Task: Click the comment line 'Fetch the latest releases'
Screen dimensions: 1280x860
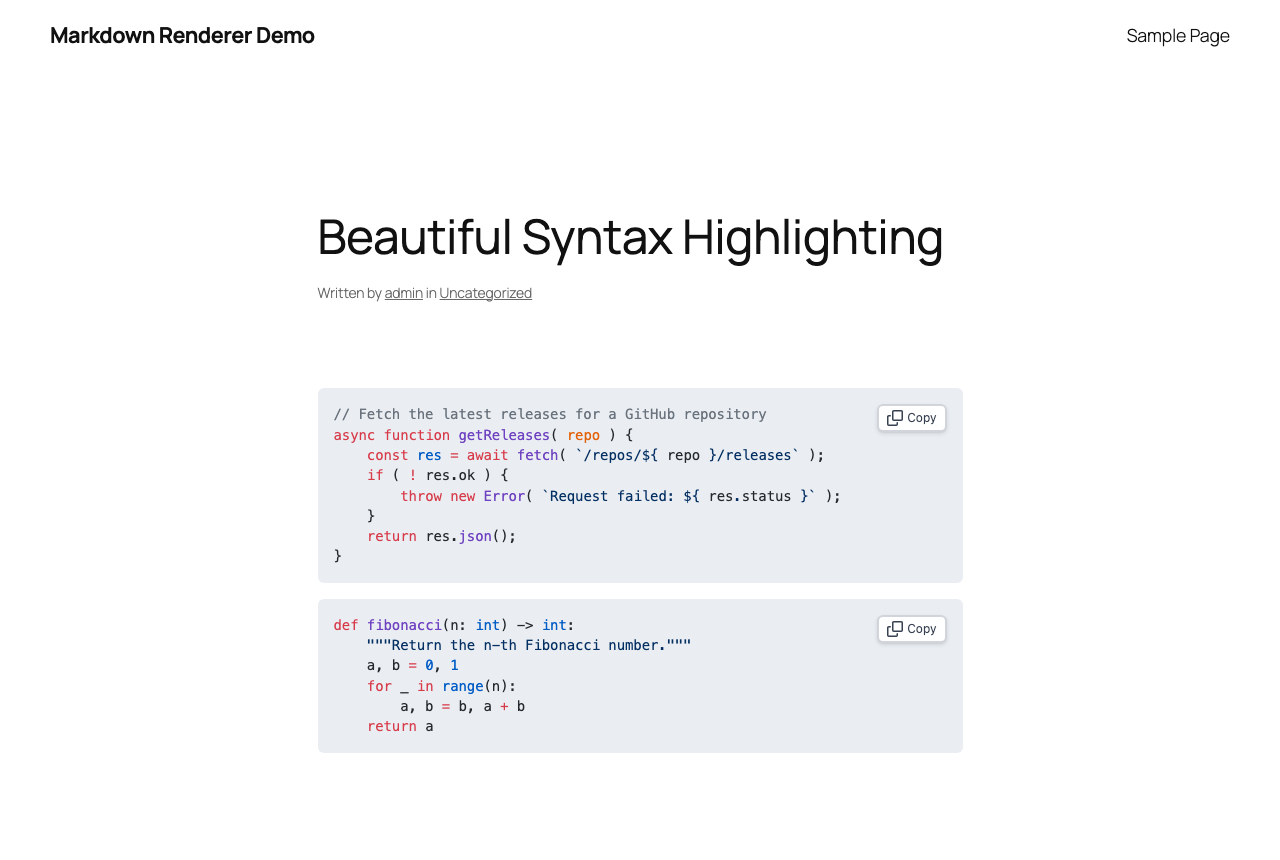Action: [550, 414]
